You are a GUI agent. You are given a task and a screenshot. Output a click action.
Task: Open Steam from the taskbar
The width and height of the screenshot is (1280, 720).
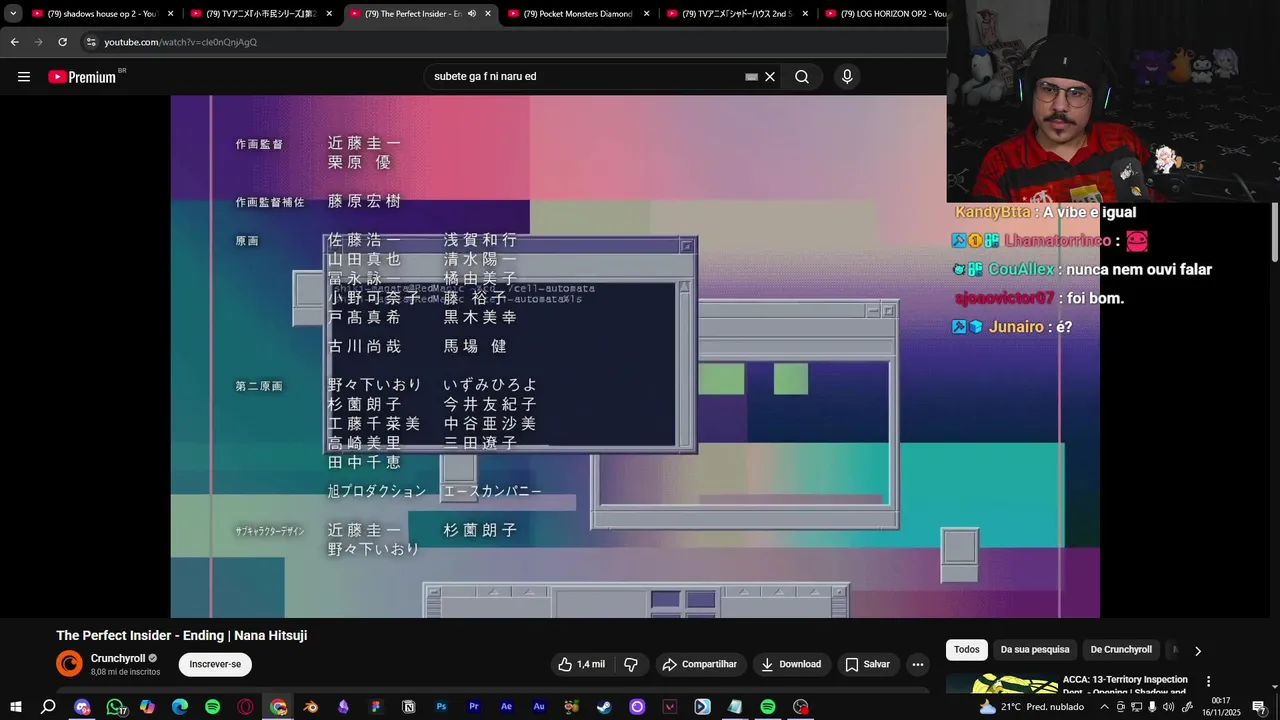[x=605, y=707]
